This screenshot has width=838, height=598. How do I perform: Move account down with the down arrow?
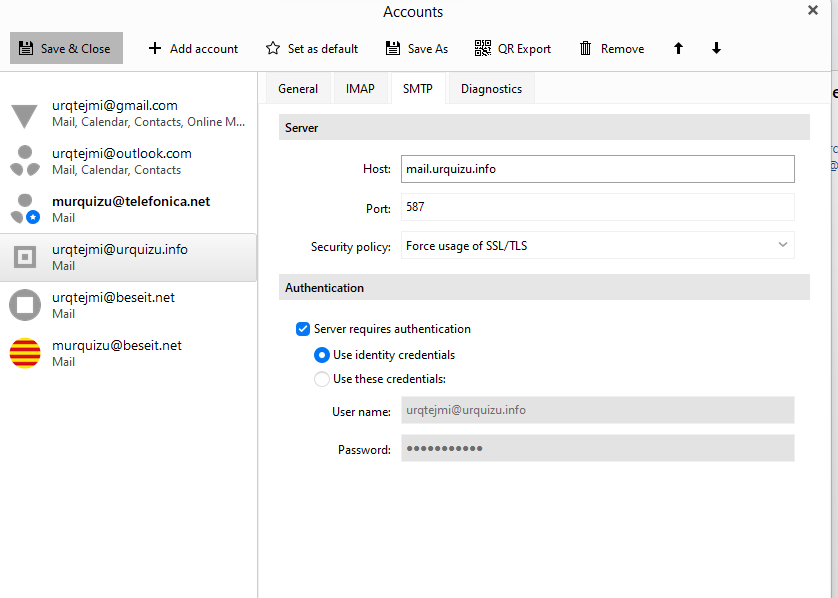(716, 48)
